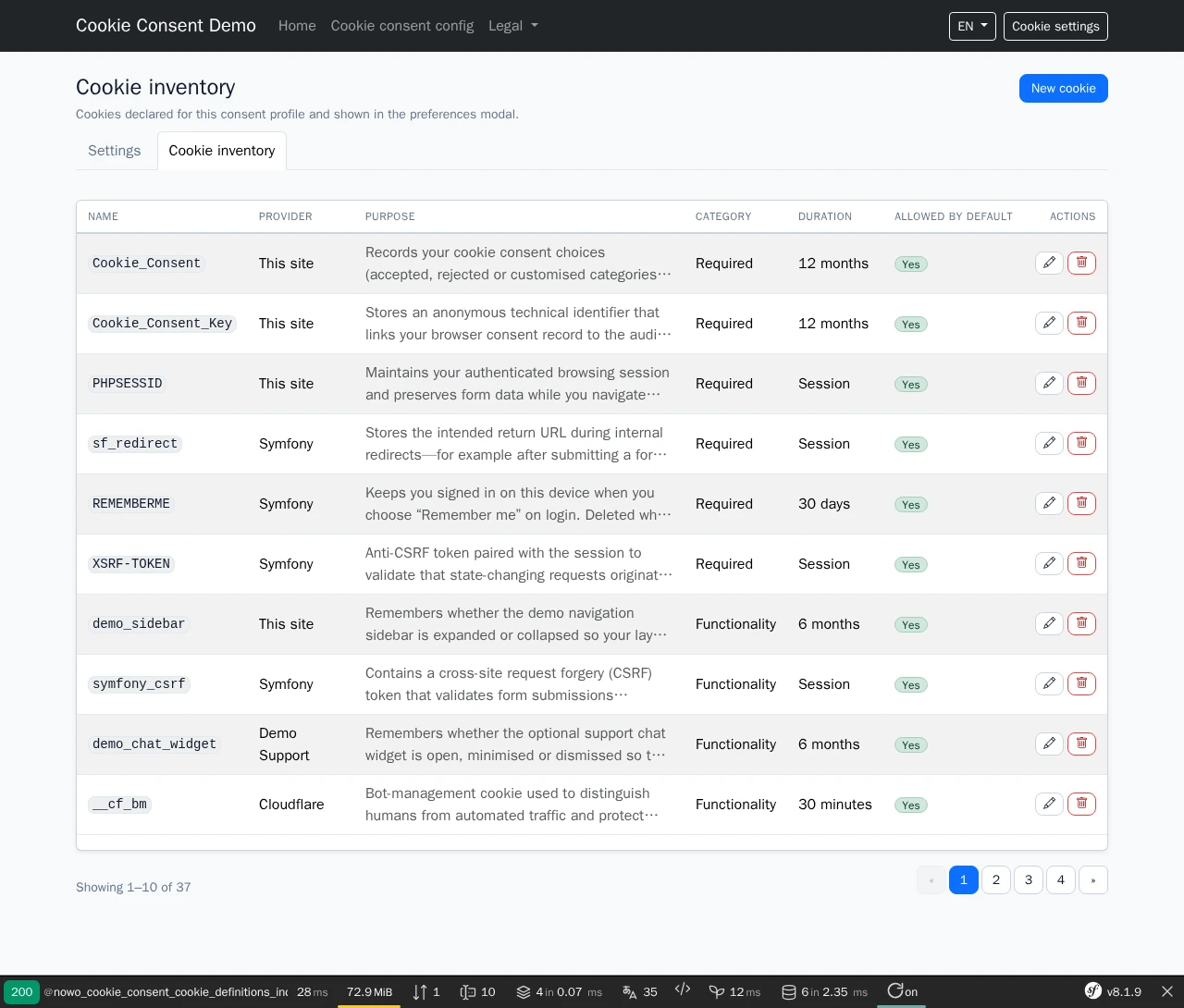Screen dimensions: 1184x1008
Task: Select the REMEMBERME cookie name
Action: click(x=131, y=503)
